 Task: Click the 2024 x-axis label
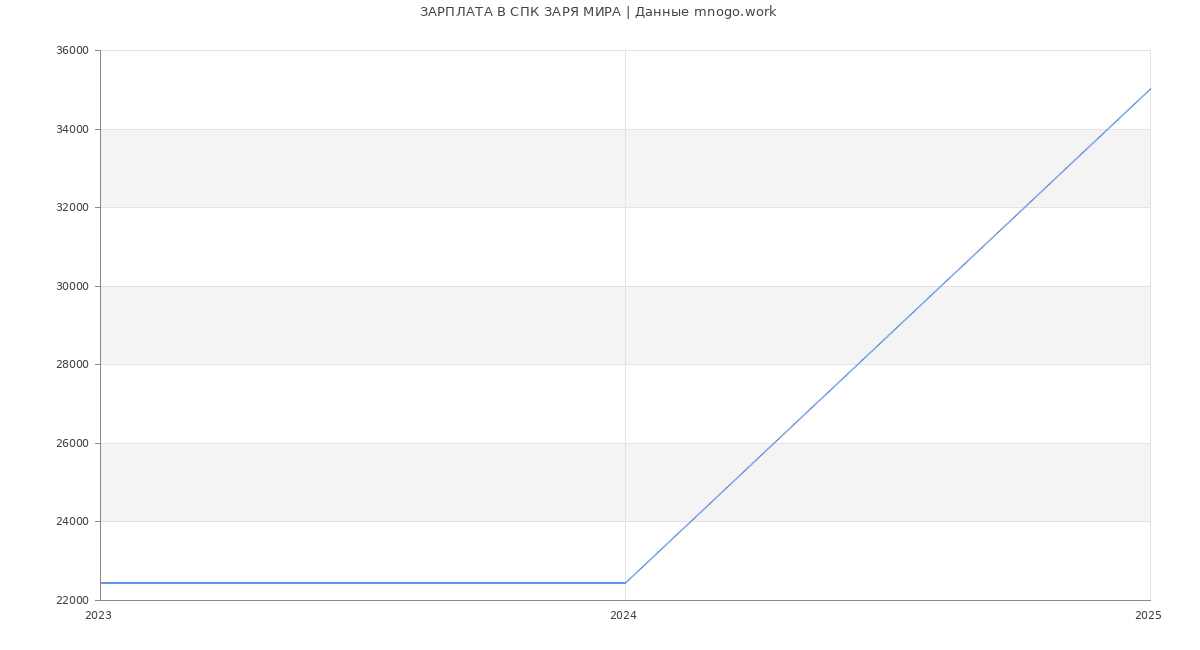(x=624, y=616)
